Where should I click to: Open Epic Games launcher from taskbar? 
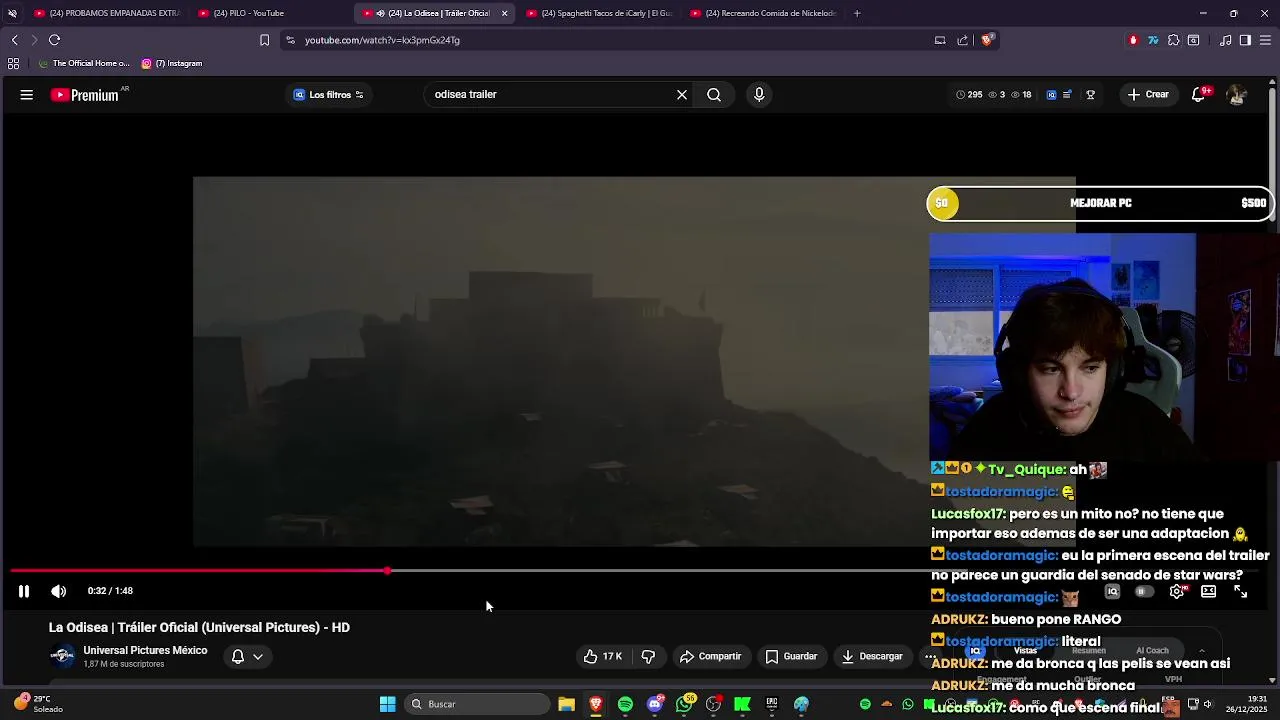tap(772, 704)
